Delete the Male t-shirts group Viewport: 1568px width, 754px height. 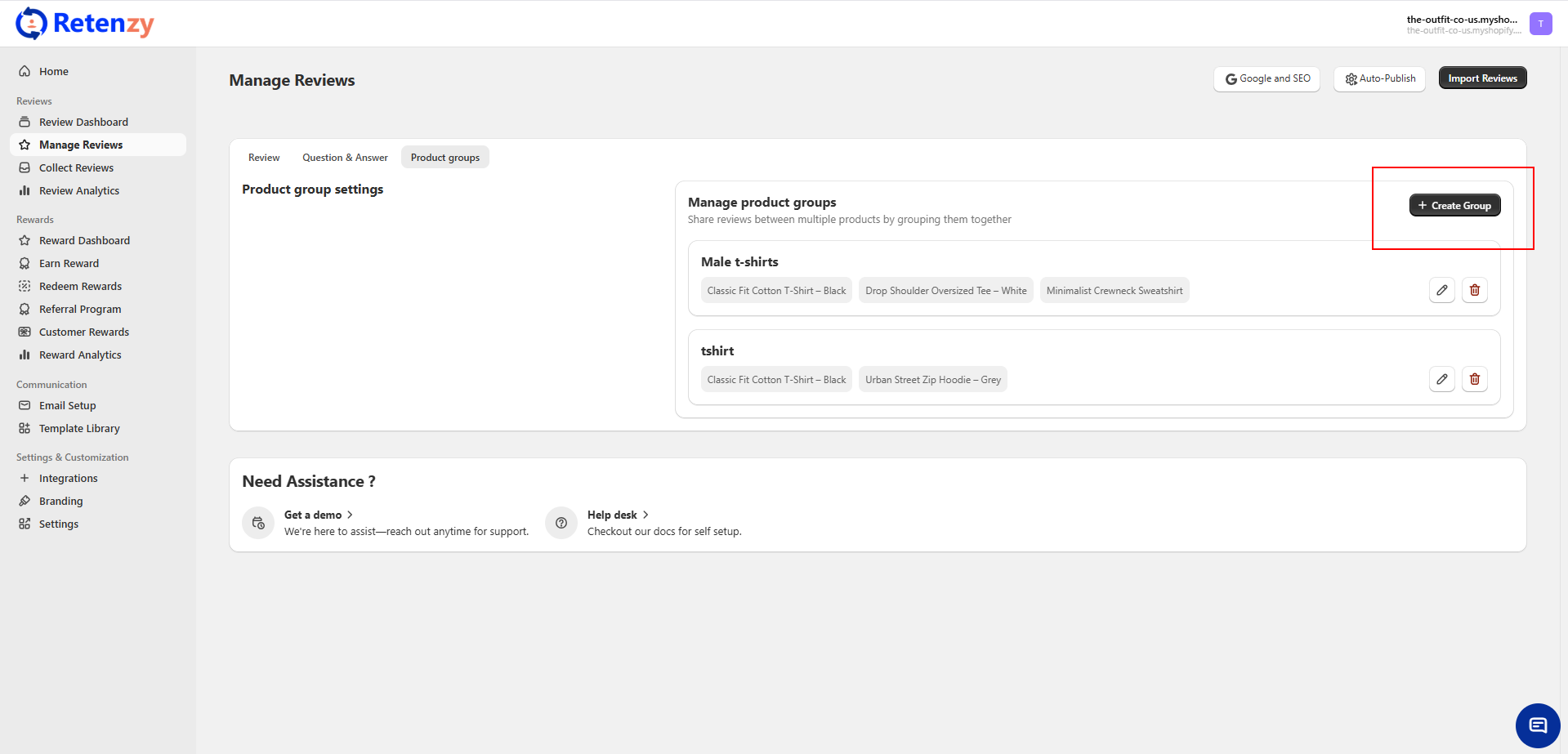click(x=1474, y=290)
